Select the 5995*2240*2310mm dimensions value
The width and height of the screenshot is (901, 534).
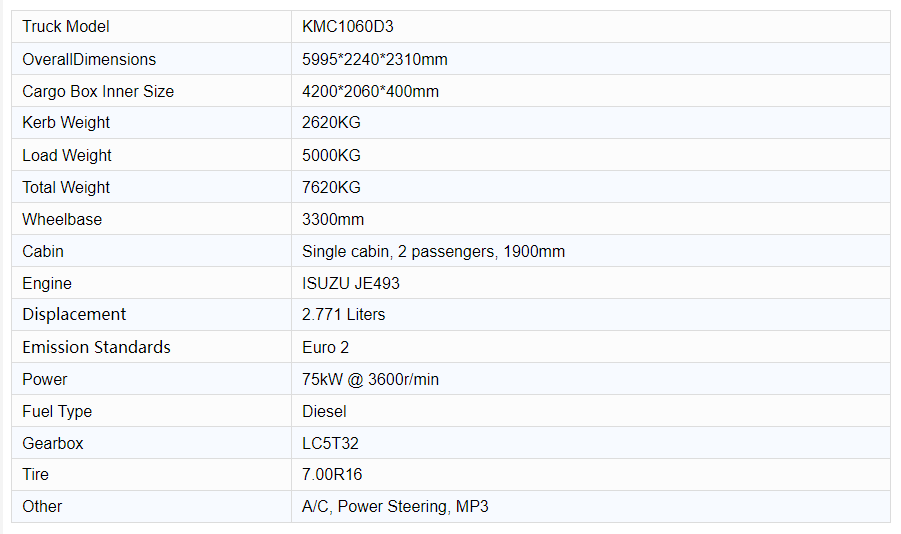point(375,59)
